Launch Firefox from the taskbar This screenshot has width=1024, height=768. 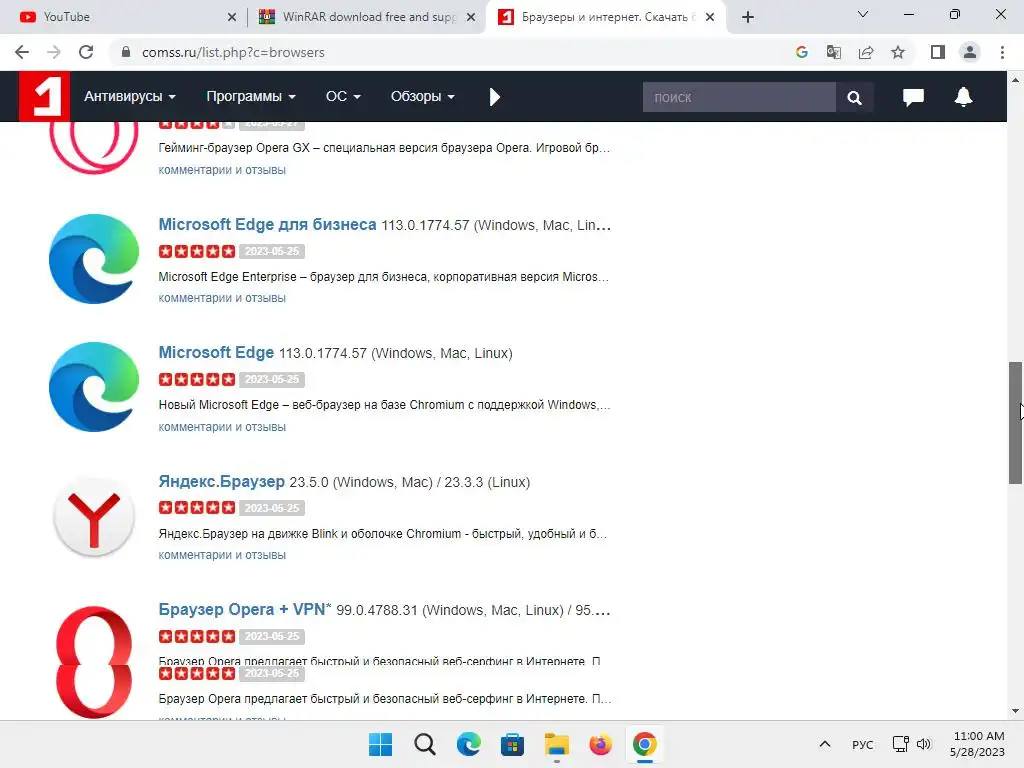[600, 744]
